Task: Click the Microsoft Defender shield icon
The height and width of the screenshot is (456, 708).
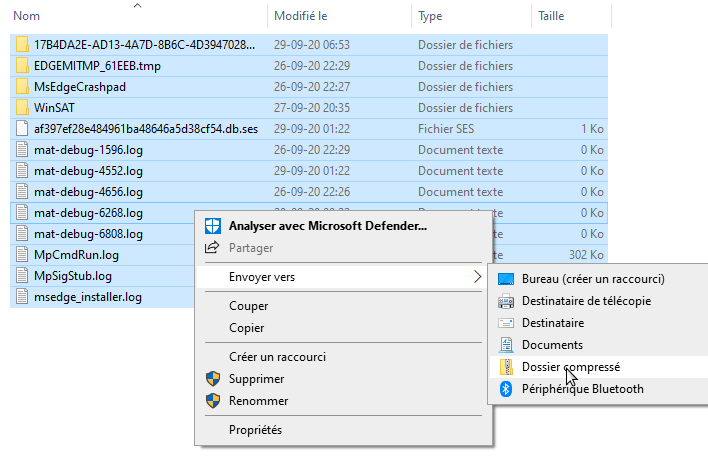Action: point(213,226)
